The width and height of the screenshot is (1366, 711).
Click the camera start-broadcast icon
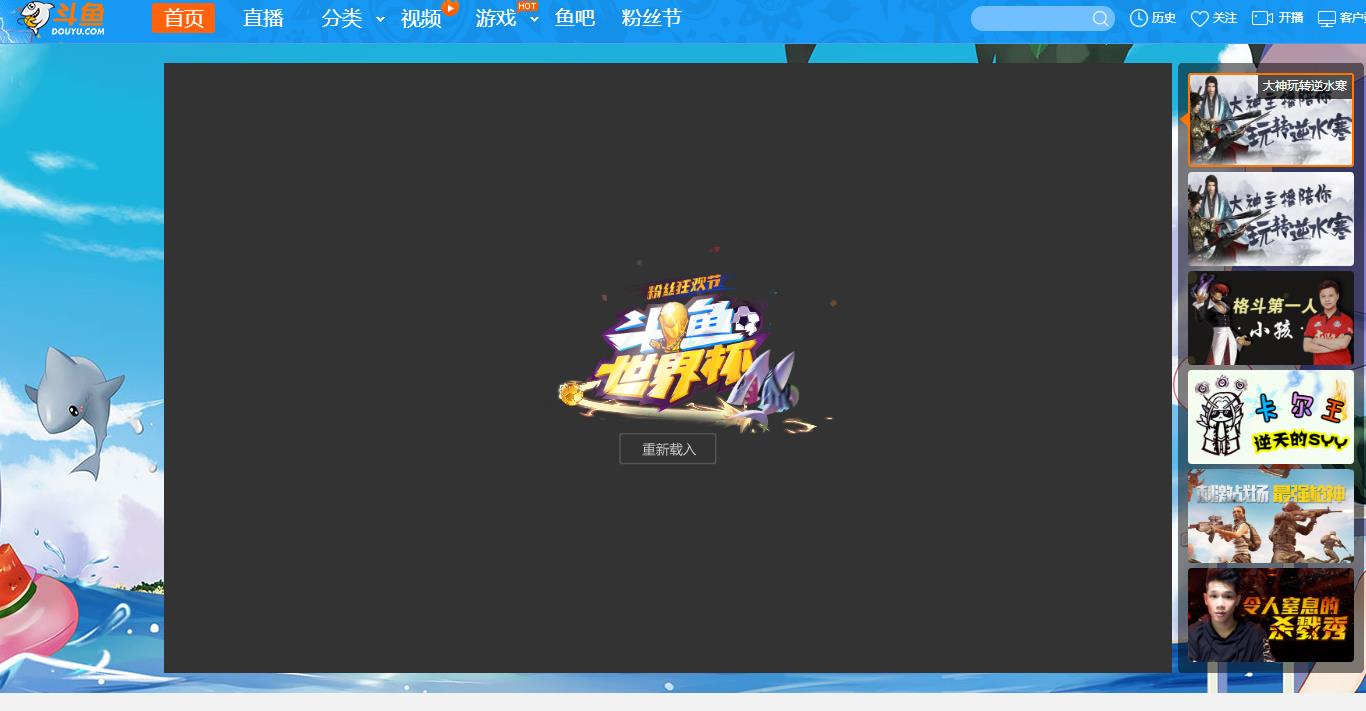click(1262, 18)
